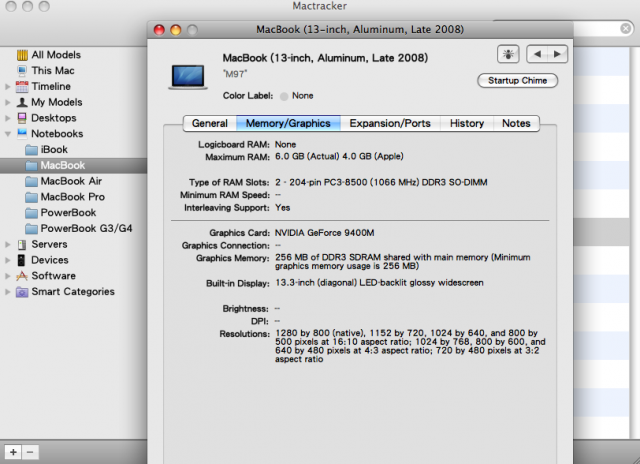Viewport: 640px width, 464px height.
Task: Click the Timeline calendar icon
Action: pos(22,87)
